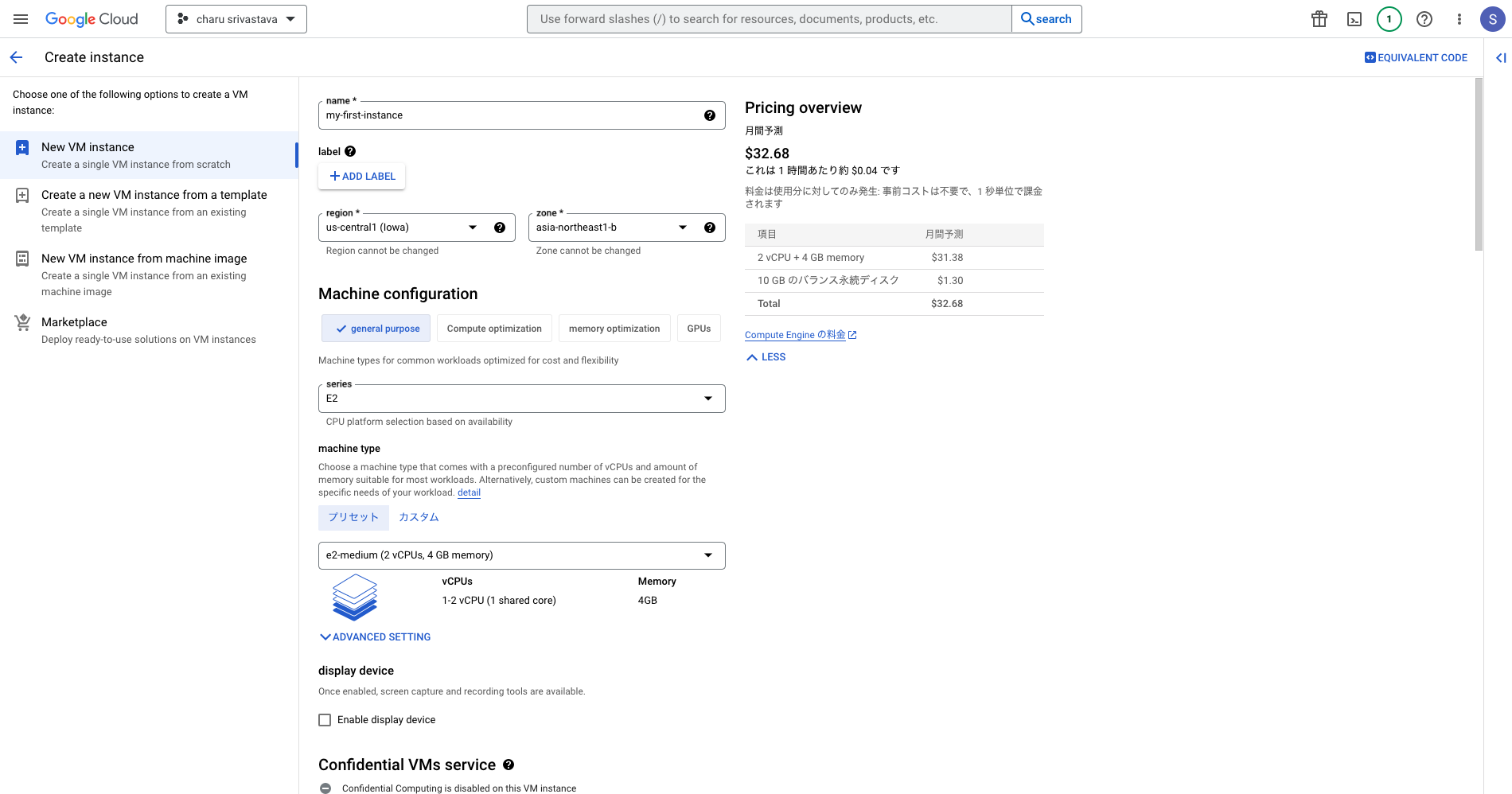1512x794 pixels.
Task: Open the Compute Engine pricing link
Action: pyautogui.click(x=794, y=334)
